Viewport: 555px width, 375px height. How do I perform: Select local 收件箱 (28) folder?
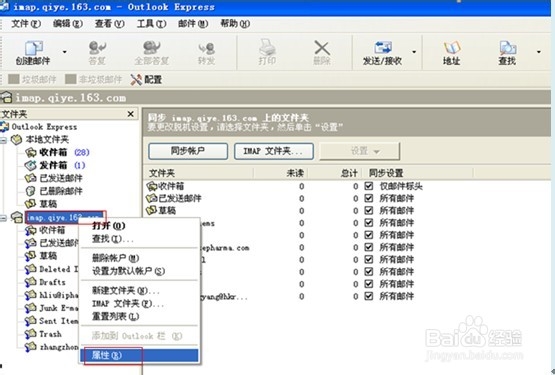(x=57, y=152)
